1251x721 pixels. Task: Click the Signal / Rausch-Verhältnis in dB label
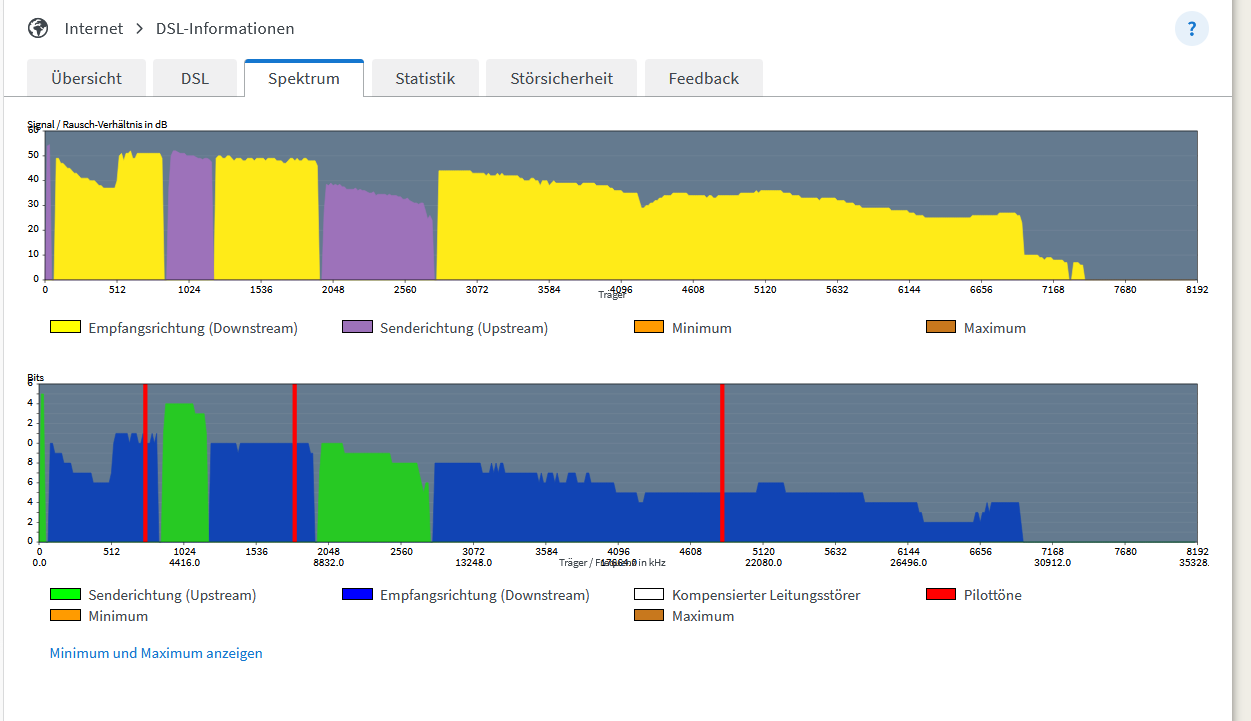(97, 125)
